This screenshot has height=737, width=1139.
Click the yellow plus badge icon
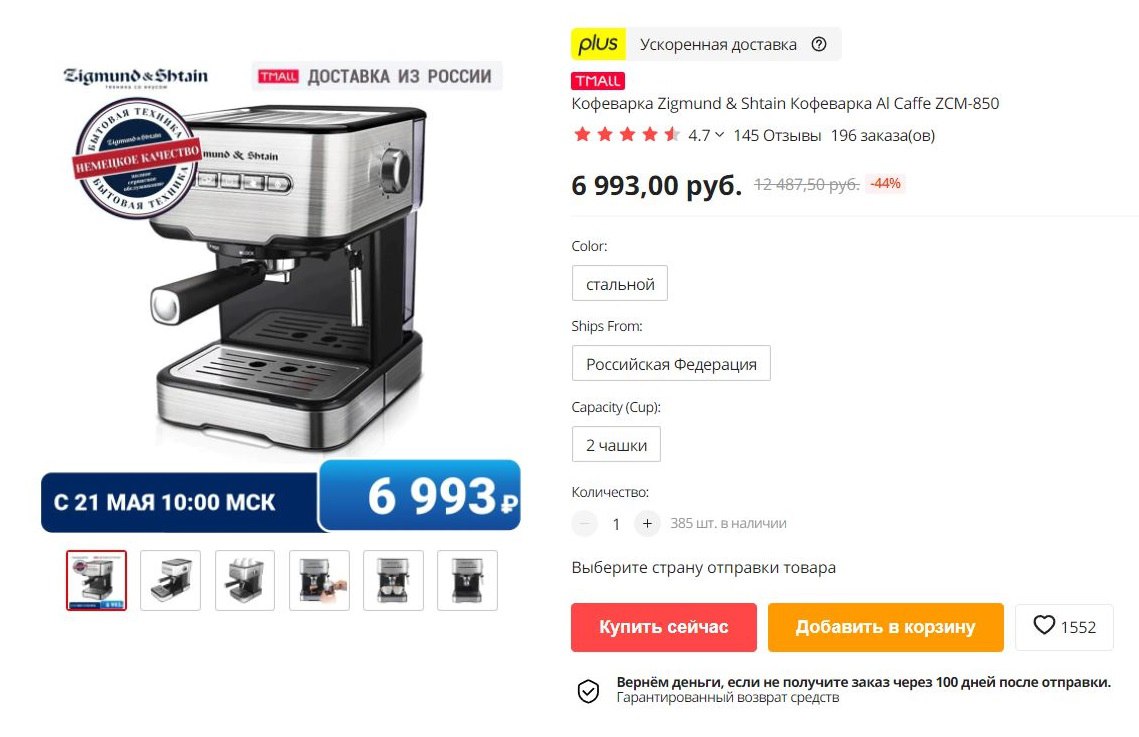tap(598, 44)
